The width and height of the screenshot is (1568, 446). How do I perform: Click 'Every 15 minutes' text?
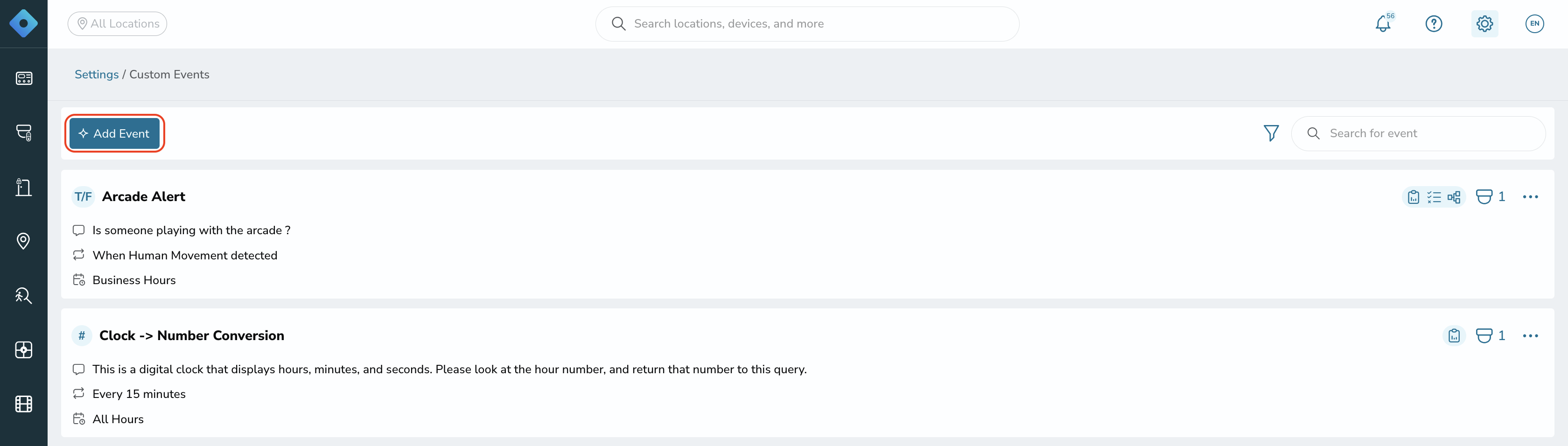(x=139, y=394)
